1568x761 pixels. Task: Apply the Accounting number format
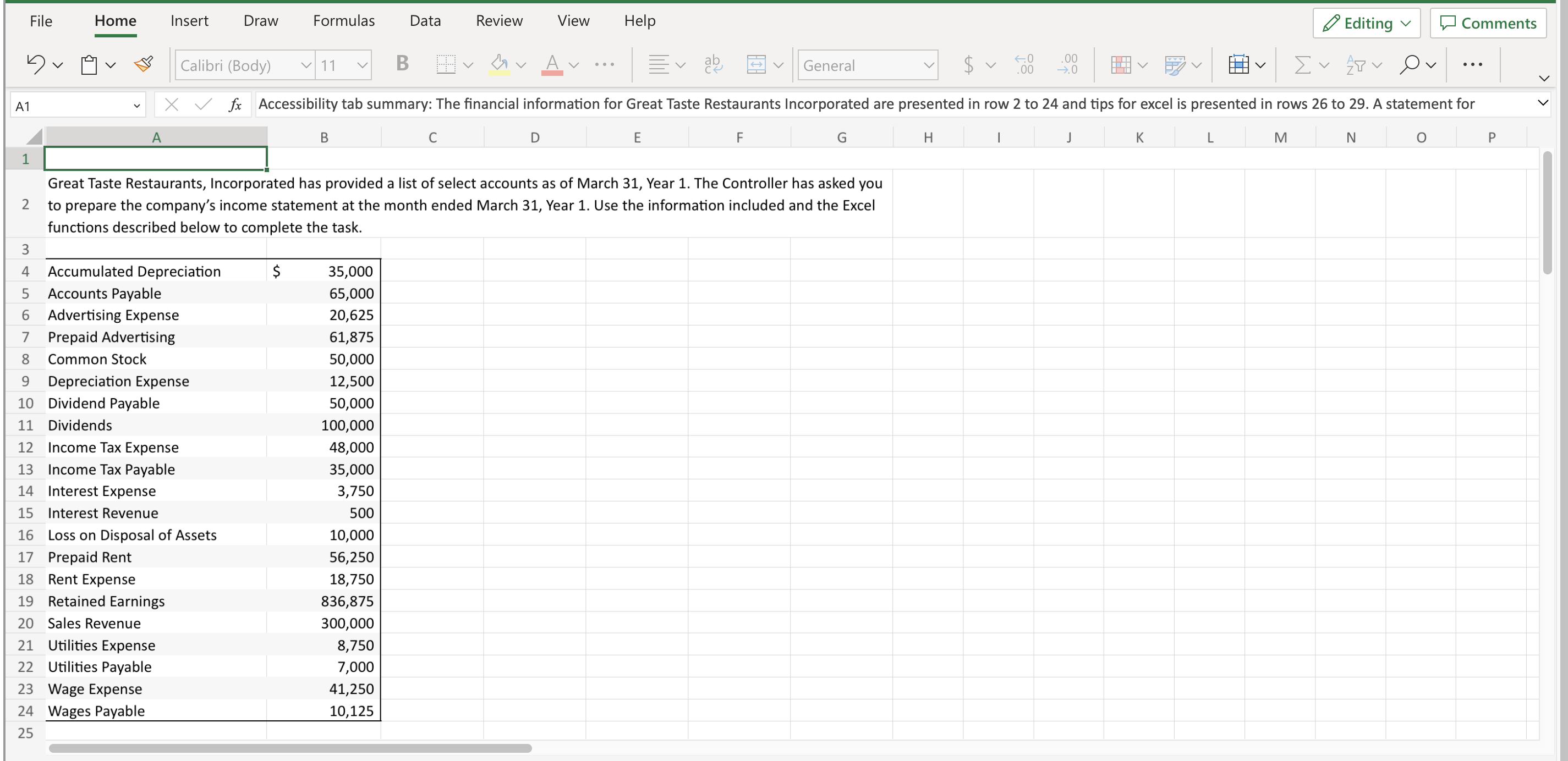969,64
